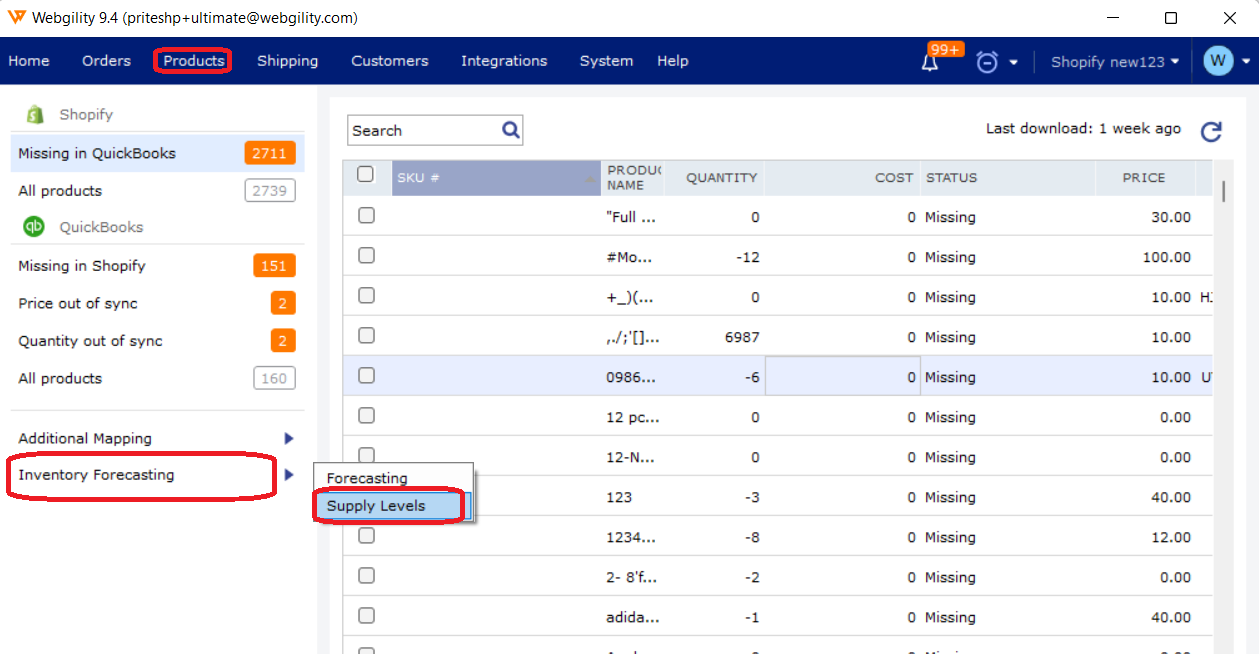Screen dimensions: 1259x654
Task: Click the 151 count badge
Action: [x=274, y=266]
